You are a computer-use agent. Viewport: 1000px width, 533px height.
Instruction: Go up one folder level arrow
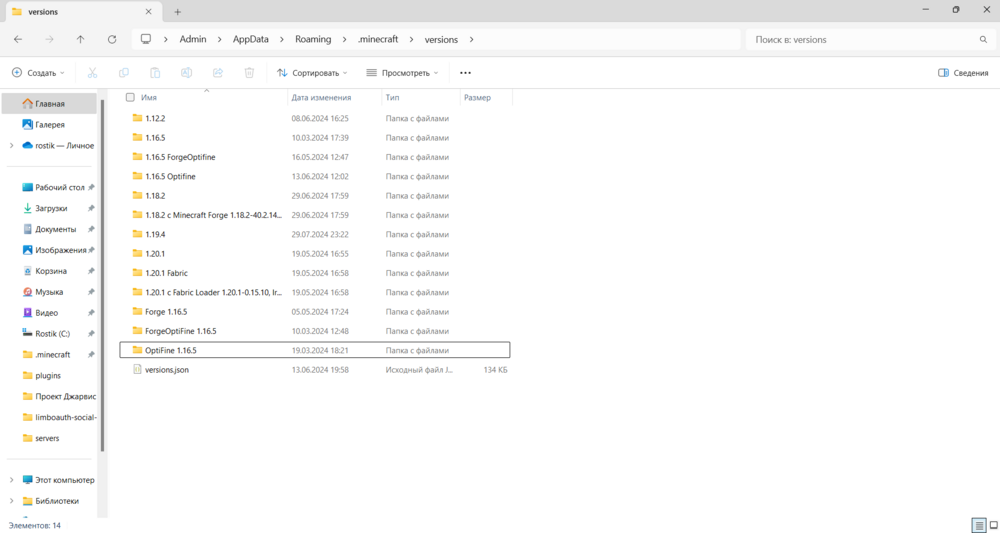click(80, 40)
